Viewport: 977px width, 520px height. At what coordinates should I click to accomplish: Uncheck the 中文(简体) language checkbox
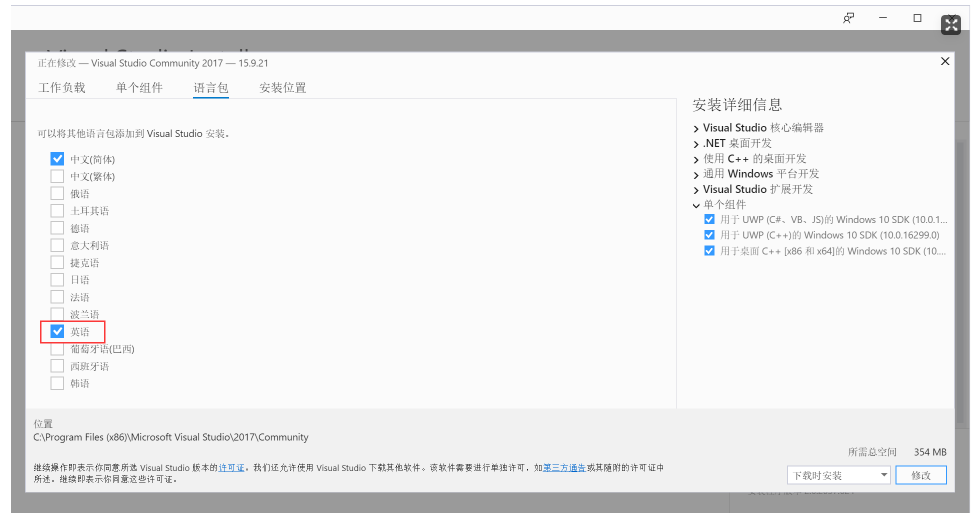click(x=57, y=159)
